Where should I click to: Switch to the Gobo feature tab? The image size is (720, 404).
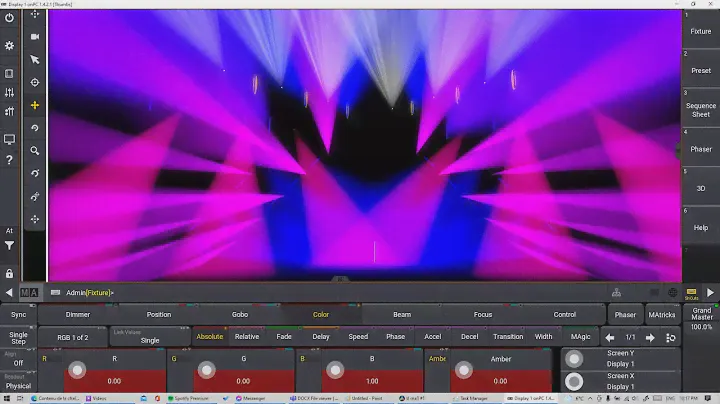coord(240,315)
